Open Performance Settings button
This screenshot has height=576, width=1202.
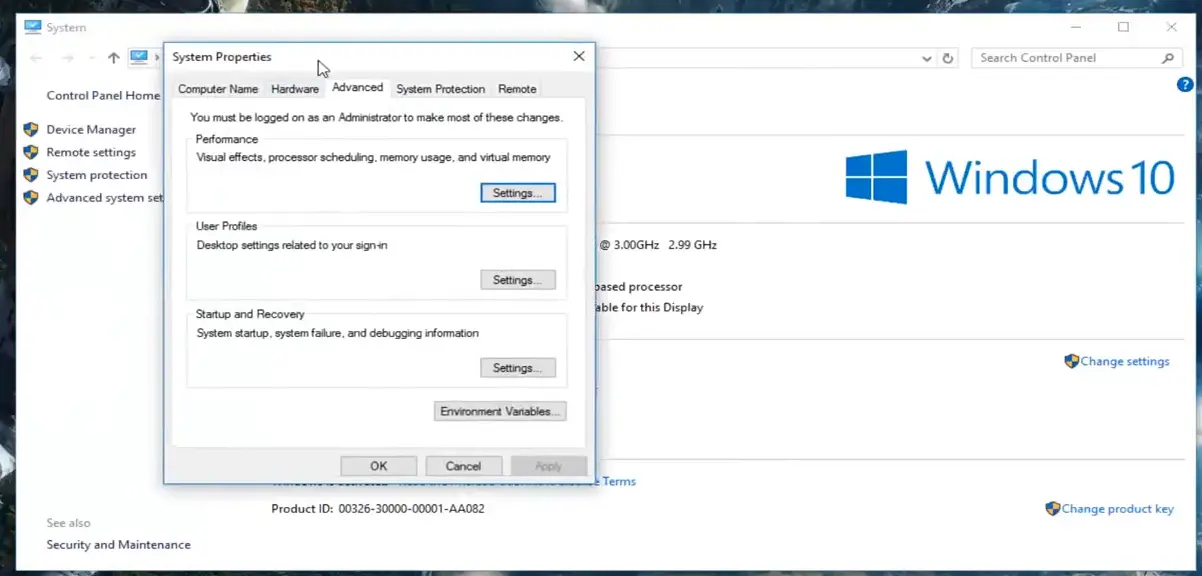click(x=518, y=193)
